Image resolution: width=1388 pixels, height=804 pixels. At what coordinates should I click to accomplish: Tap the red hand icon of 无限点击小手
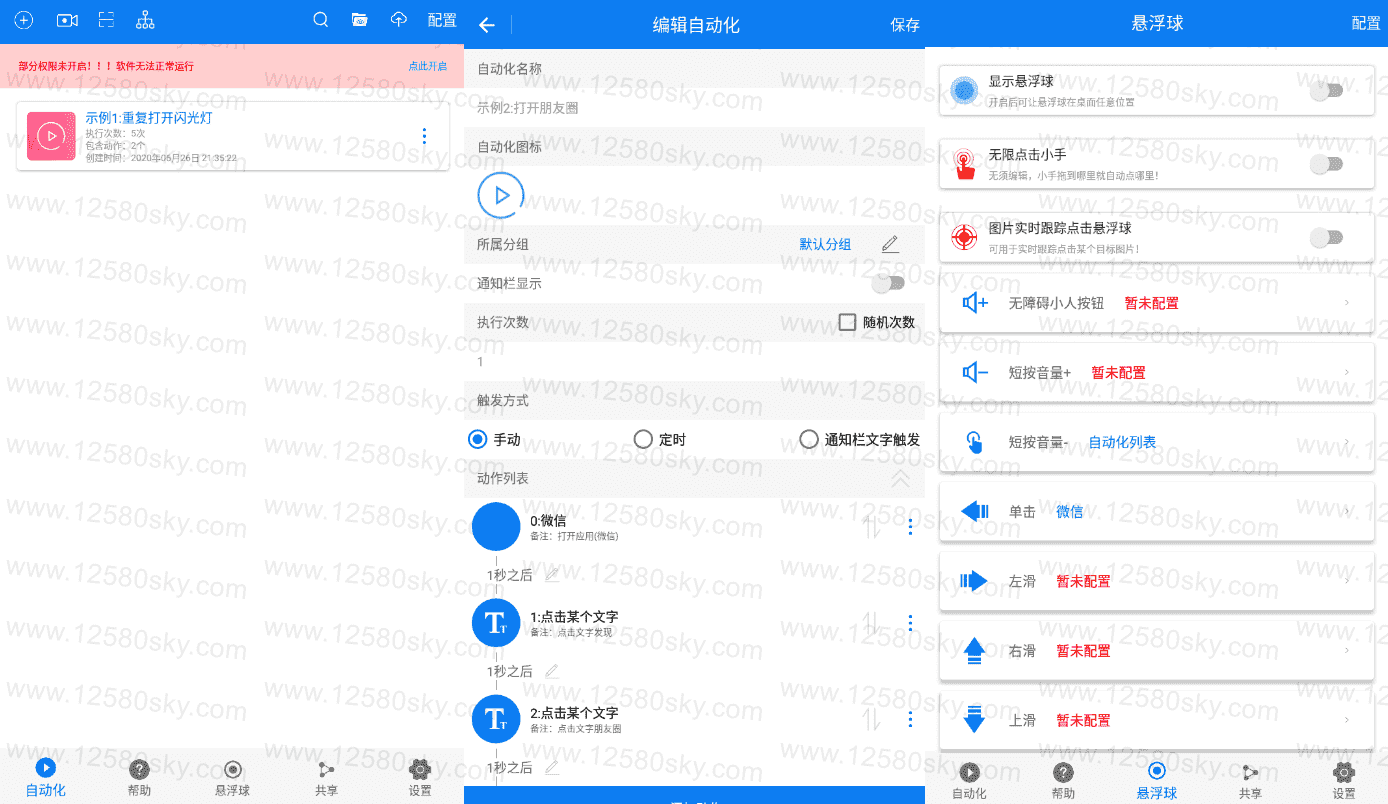tap(964, 164)
